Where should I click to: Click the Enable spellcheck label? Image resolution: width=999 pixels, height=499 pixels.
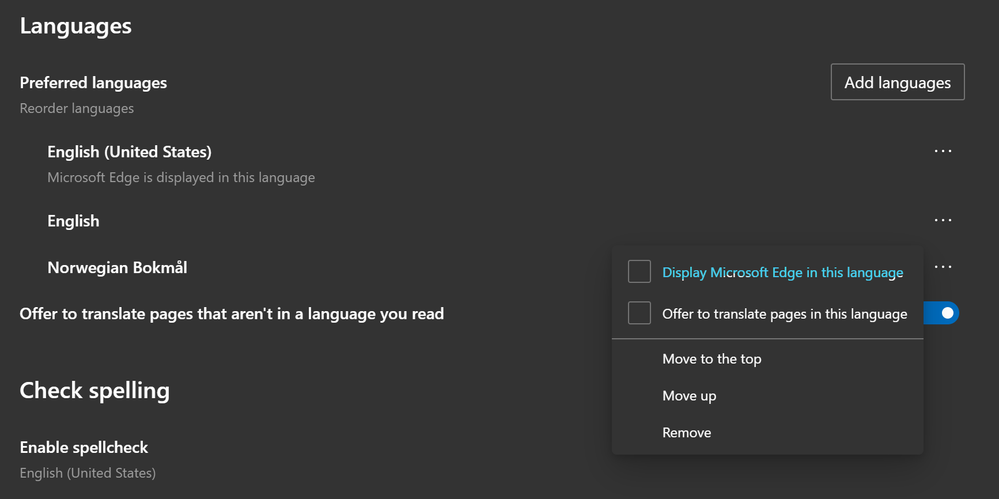tap(83, 448)
